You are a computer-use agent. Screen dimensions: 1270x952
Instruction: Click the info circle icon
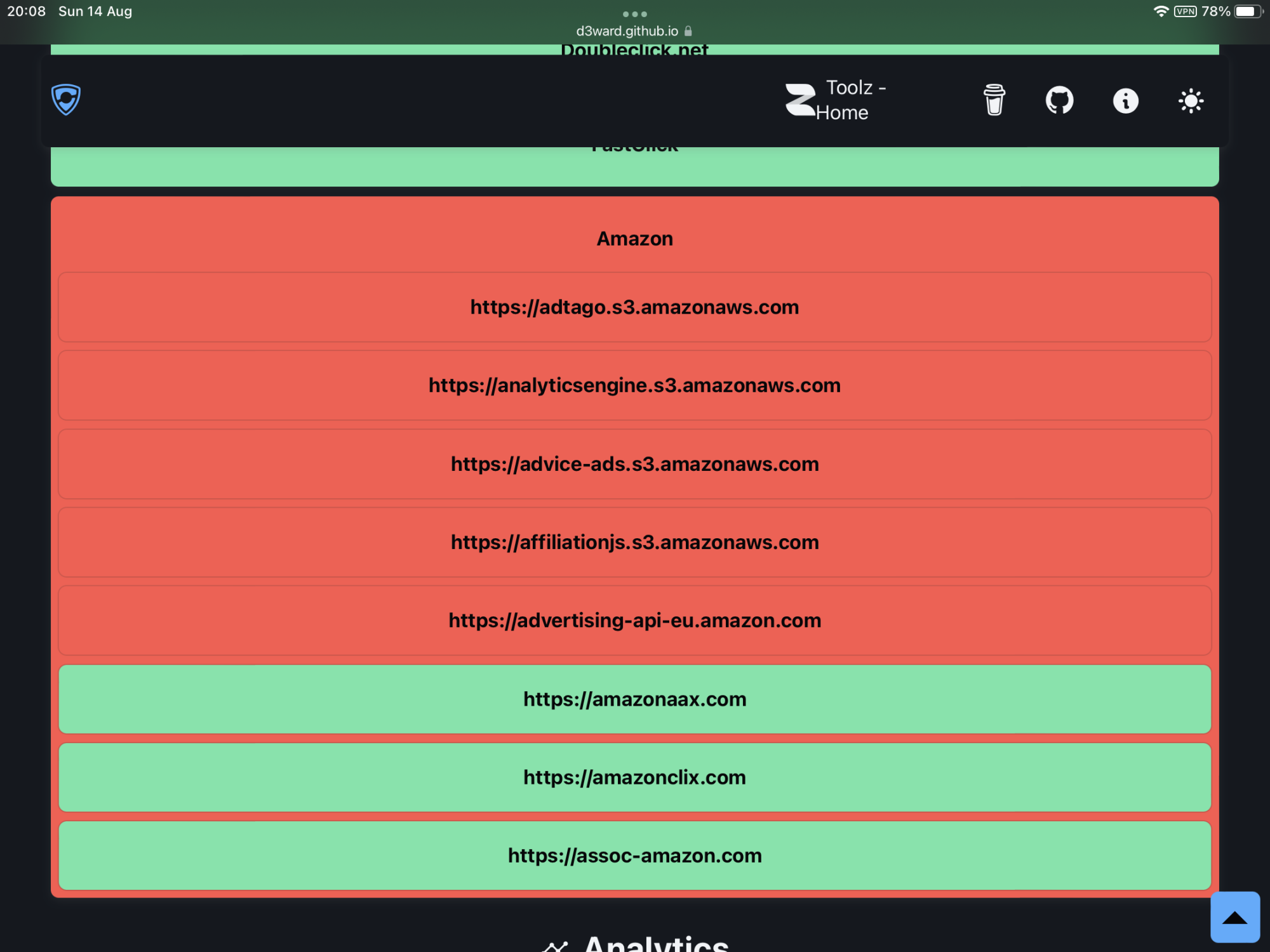(1125, 100)
